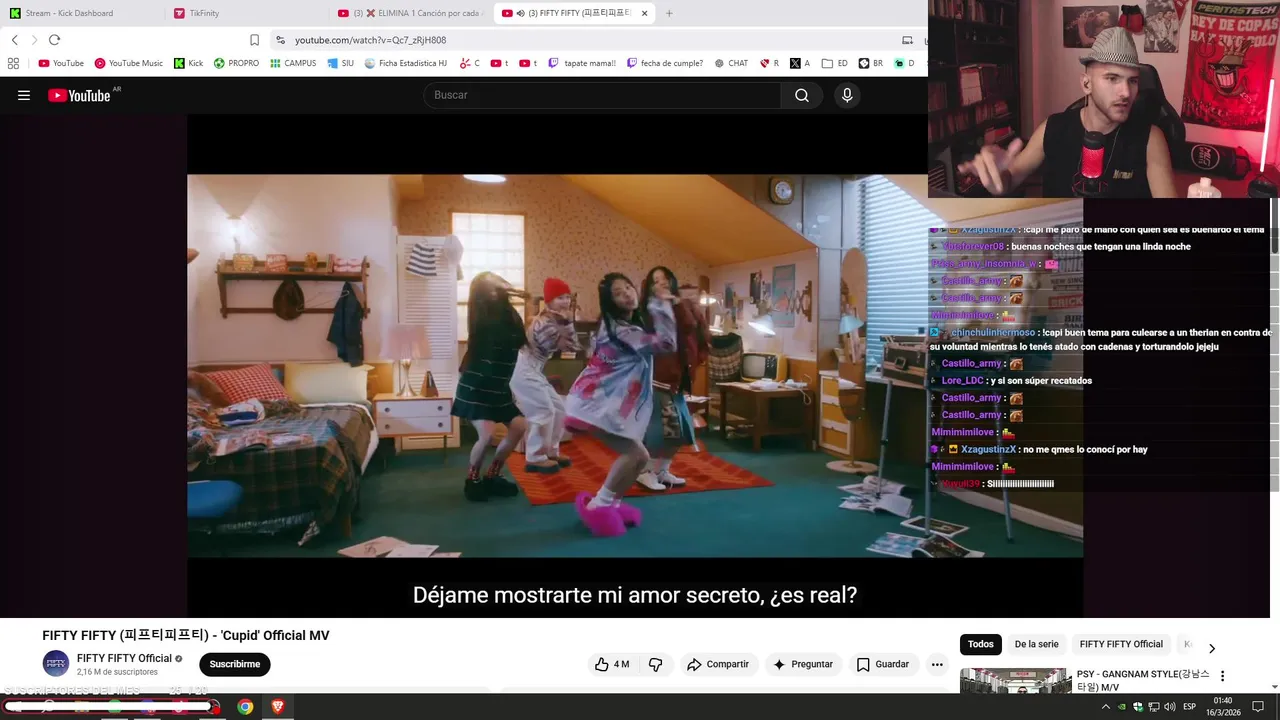1280x720 pixels.
Task: Like the video with thumbs-up 4 M
Action: 612,664
